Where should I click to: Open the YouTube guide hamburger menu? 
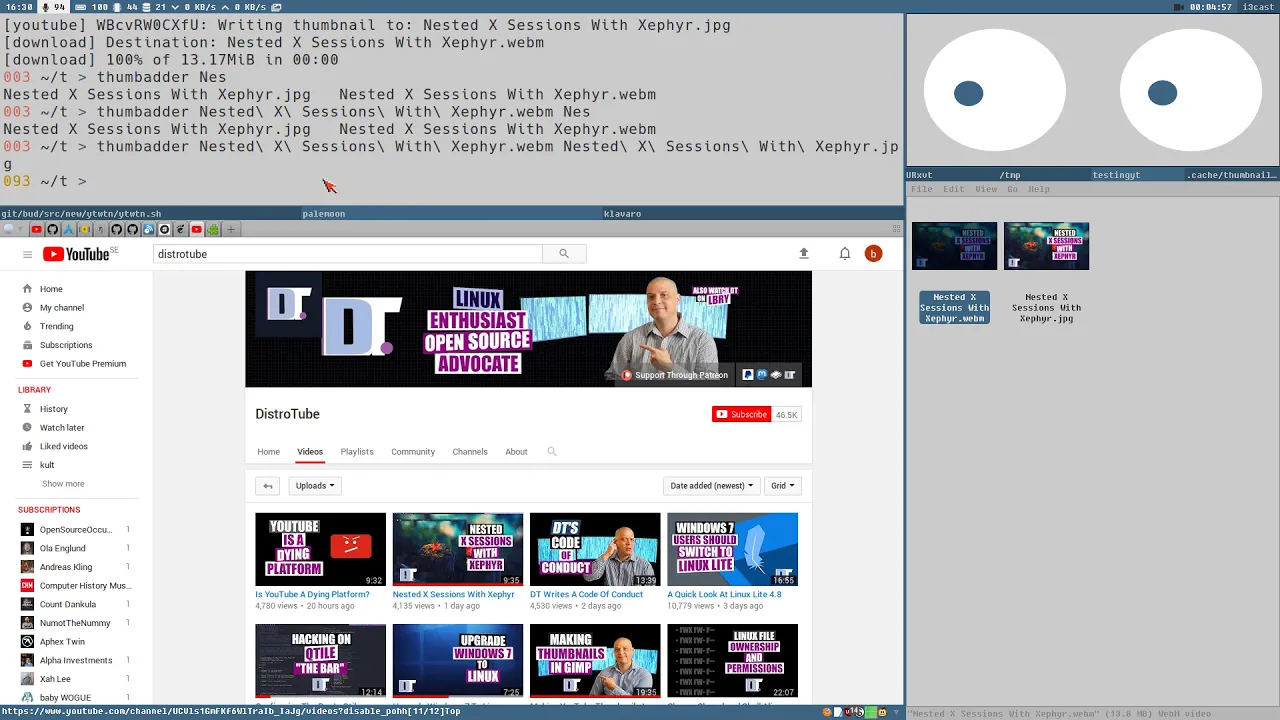pyautogui.click(x=28, y=254)
